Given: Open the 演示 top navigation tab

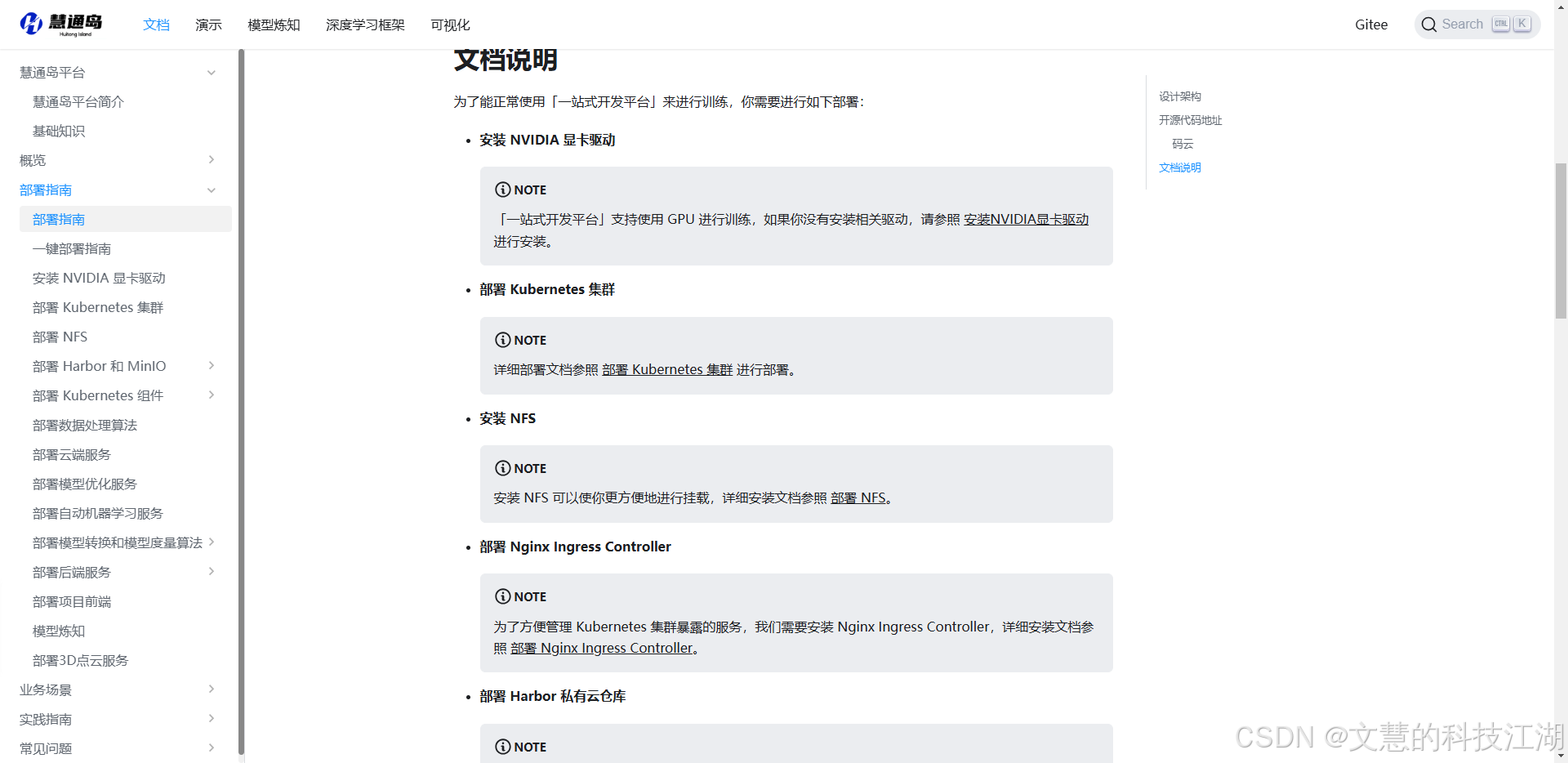Looking at the screenshot, I should pyautogui.click(x=208, y=25).
